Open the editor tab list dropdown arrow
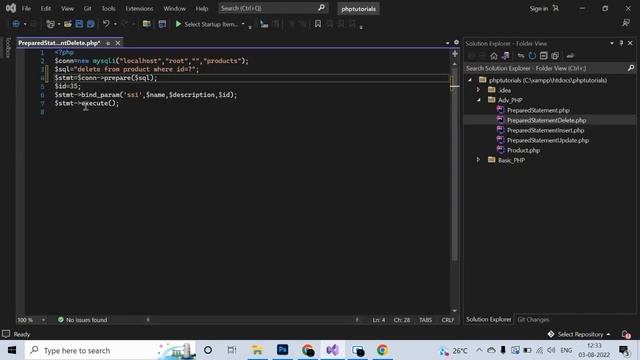The width and height of the screenshot is (640, 360). (447, 43)
